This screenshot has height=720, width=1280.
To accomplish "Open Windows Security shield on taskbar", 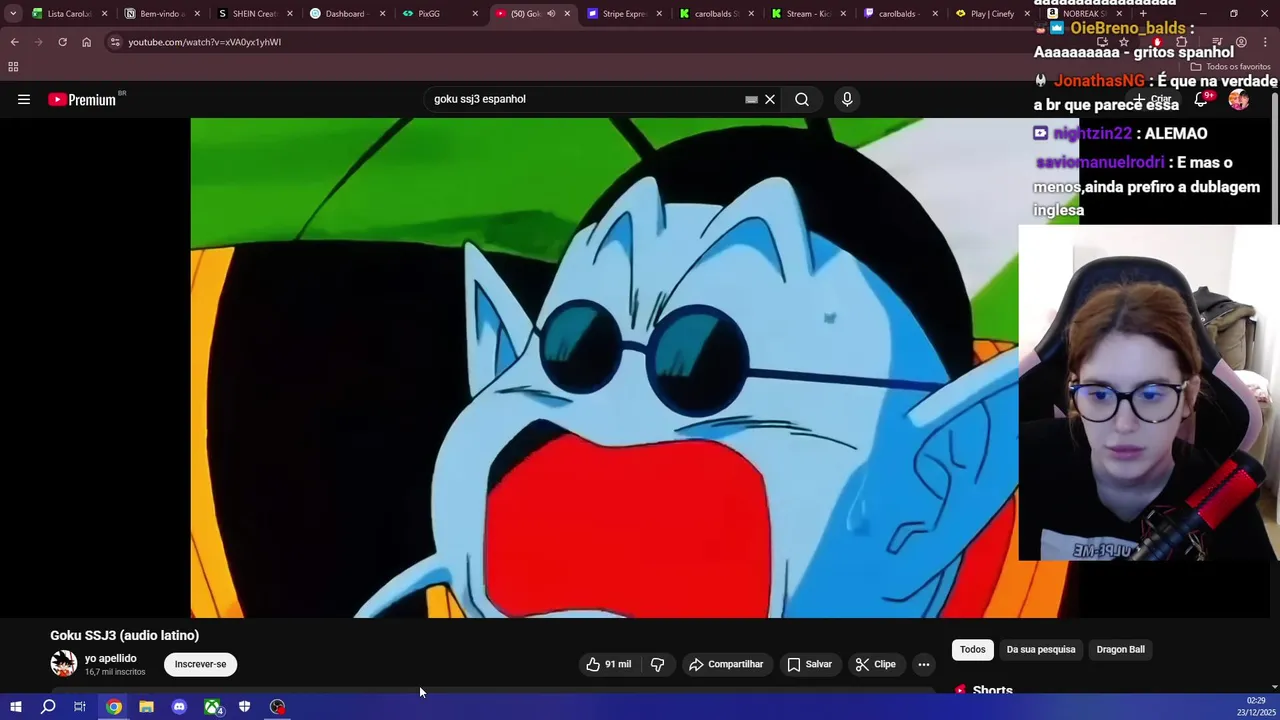I will tap(244, 707).
